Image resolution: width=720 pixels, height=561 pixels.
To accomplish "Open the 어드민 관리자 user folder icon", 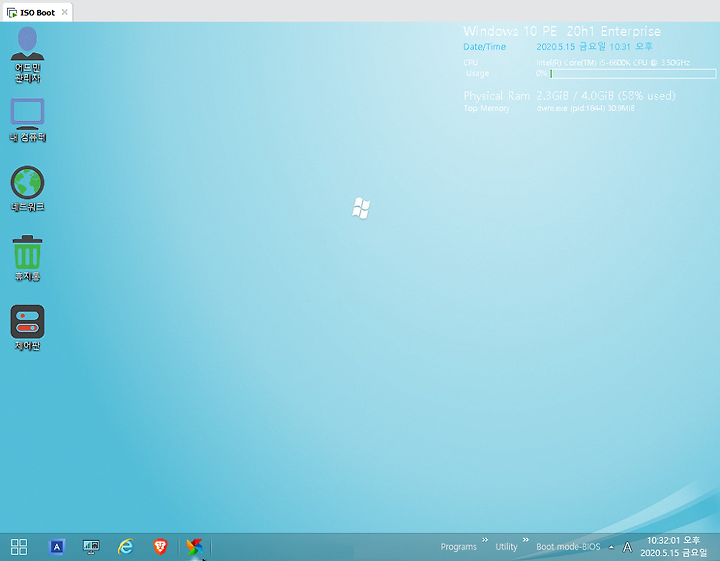I will point(28,54).
